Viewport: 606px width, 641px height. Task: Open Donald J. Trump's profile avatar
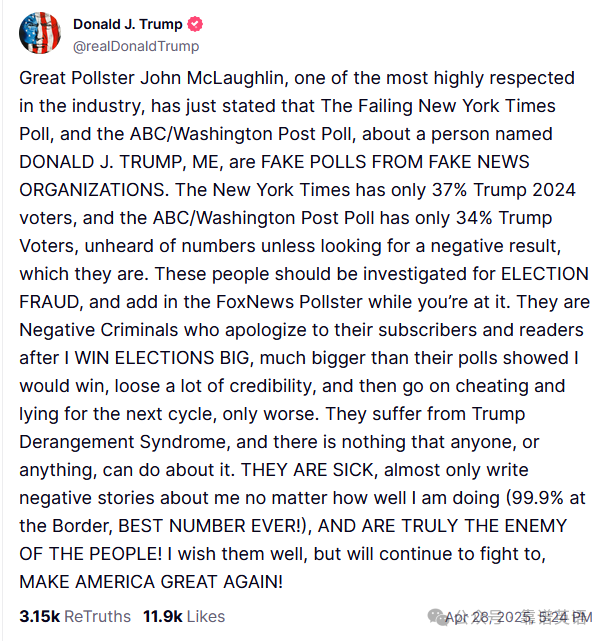tap(40, 33)
